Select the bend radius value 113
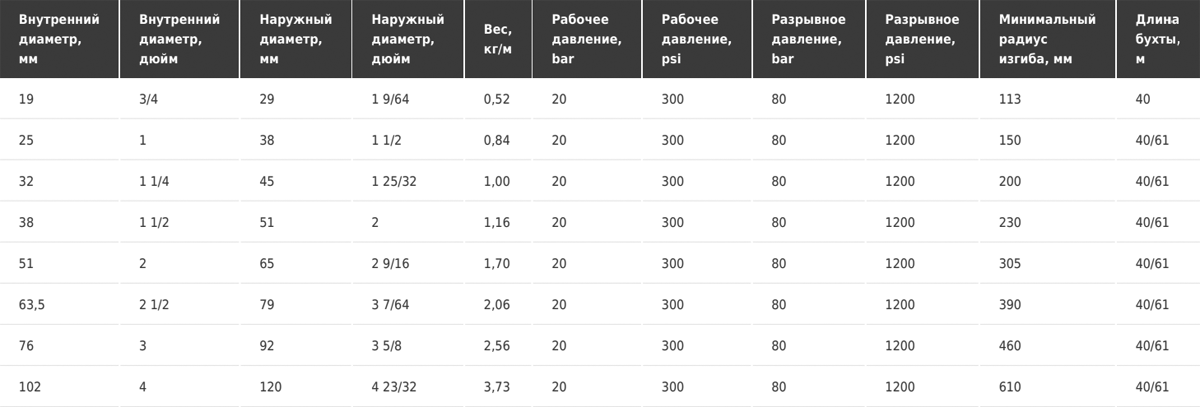Screen dimensions: 1200x407 [x=1010, y=99]
